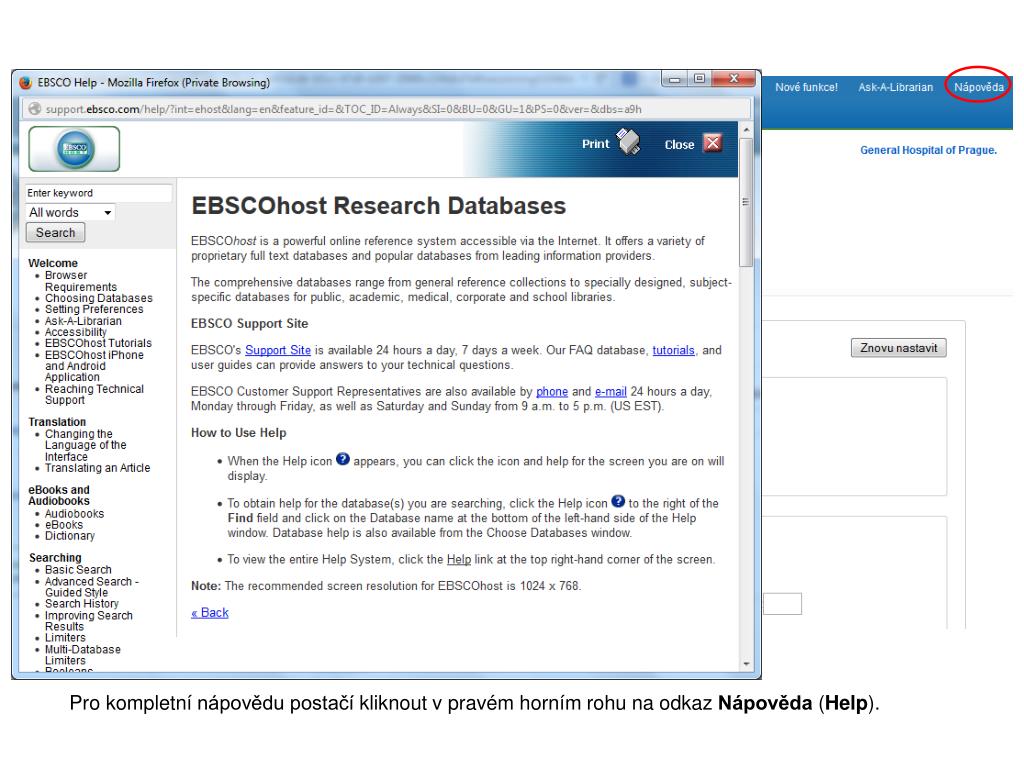Open EBSCOhost Tutorials topic
The width and height of the screenshot is (1024, 768).
coord(98,344)
